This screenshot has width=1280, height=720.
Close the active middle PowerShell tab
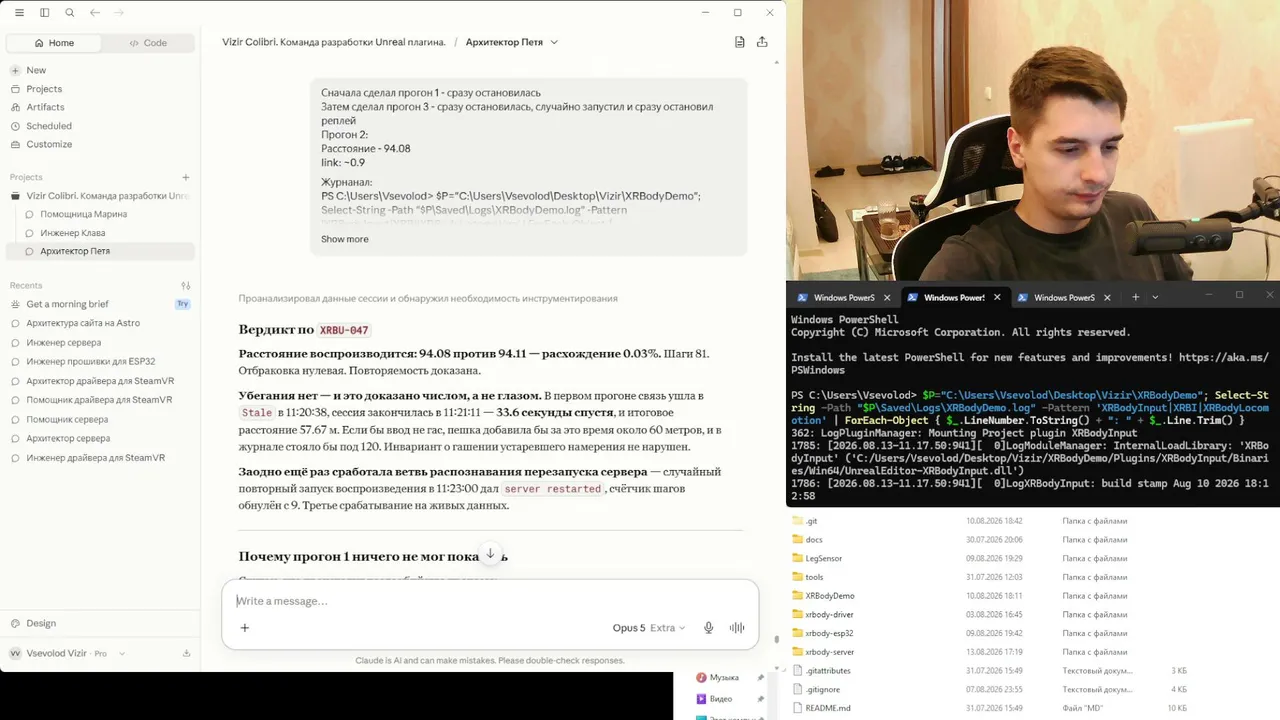[997, 297]
